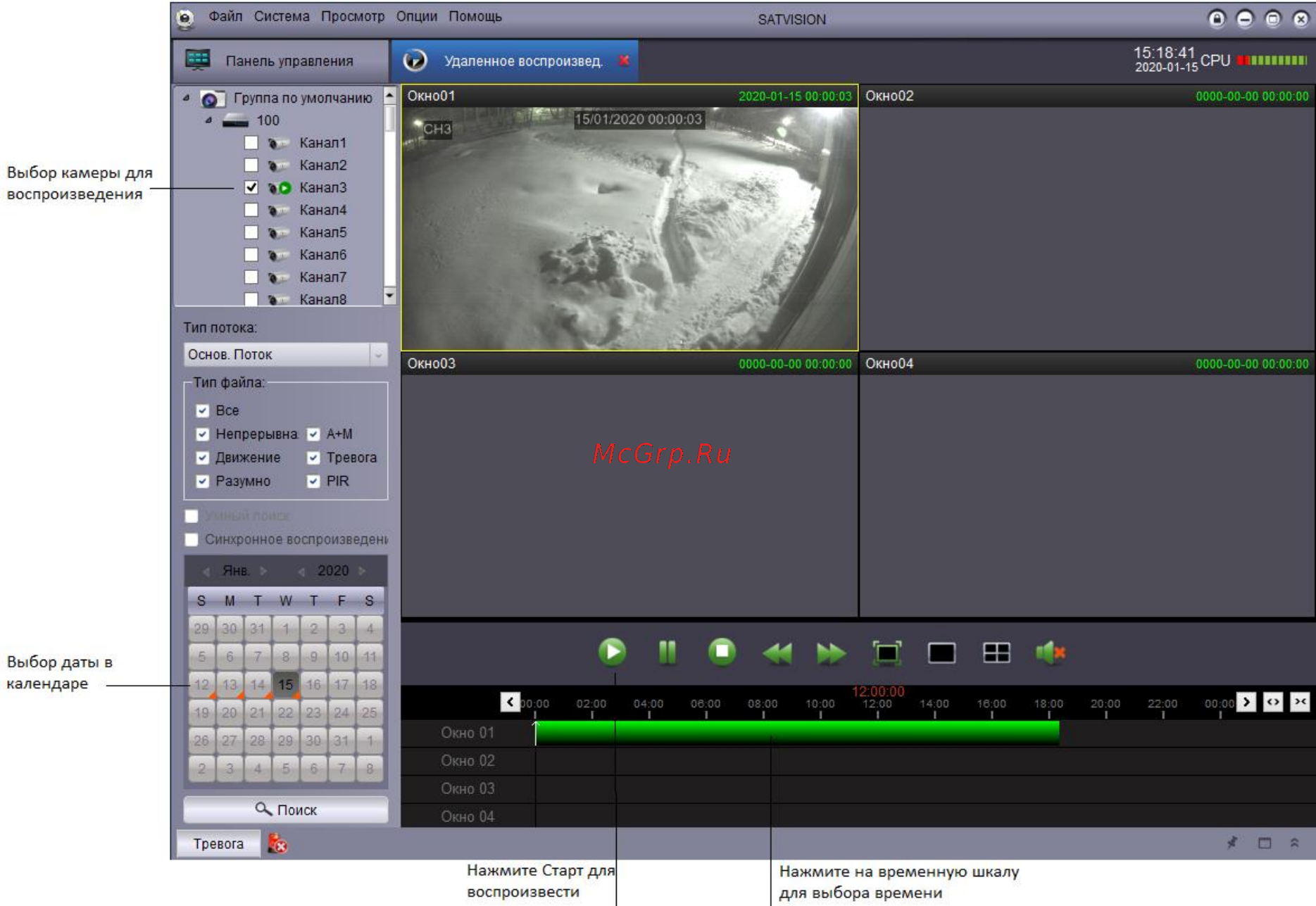The image size is (1316, 906).
Task: Go to next year in calendar
Action: [x=362, y=571]
